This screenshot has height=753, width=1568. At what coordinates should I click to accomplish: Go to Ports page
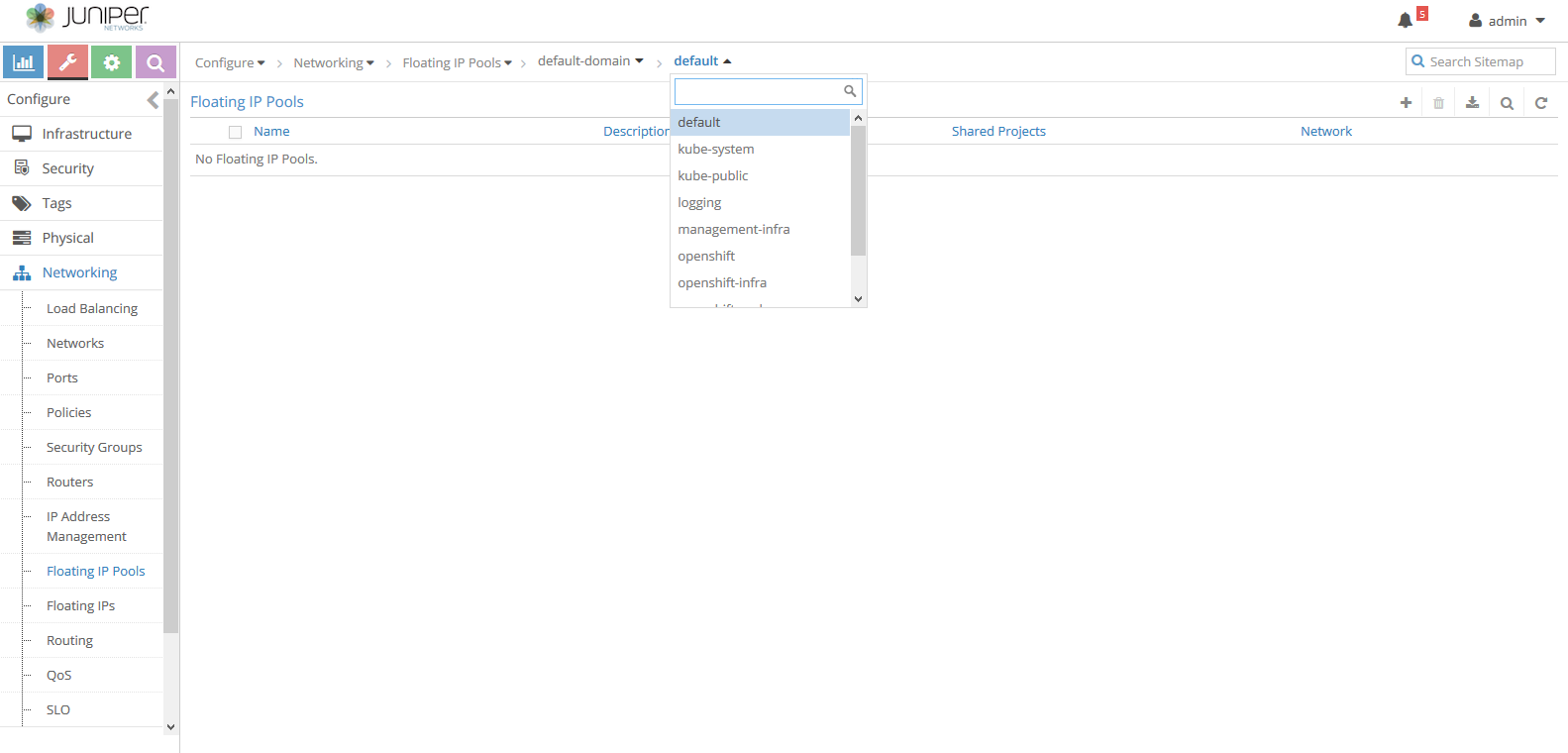62,378
